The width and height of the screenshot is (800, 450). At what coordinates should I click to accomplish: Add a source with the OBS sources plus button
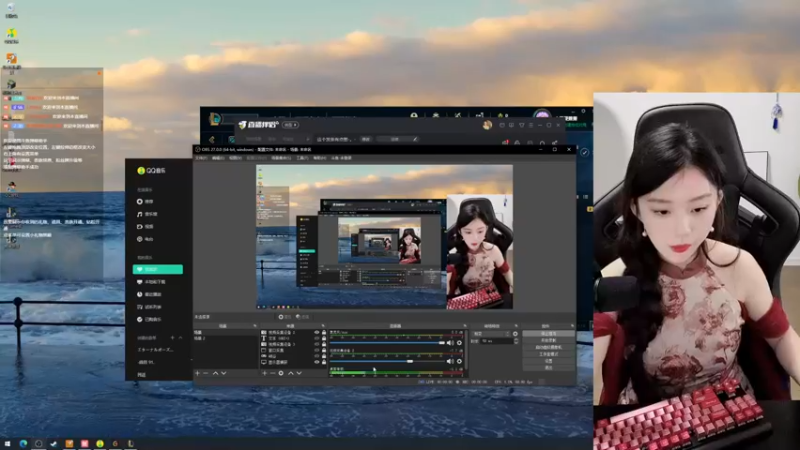click(264, 373)
